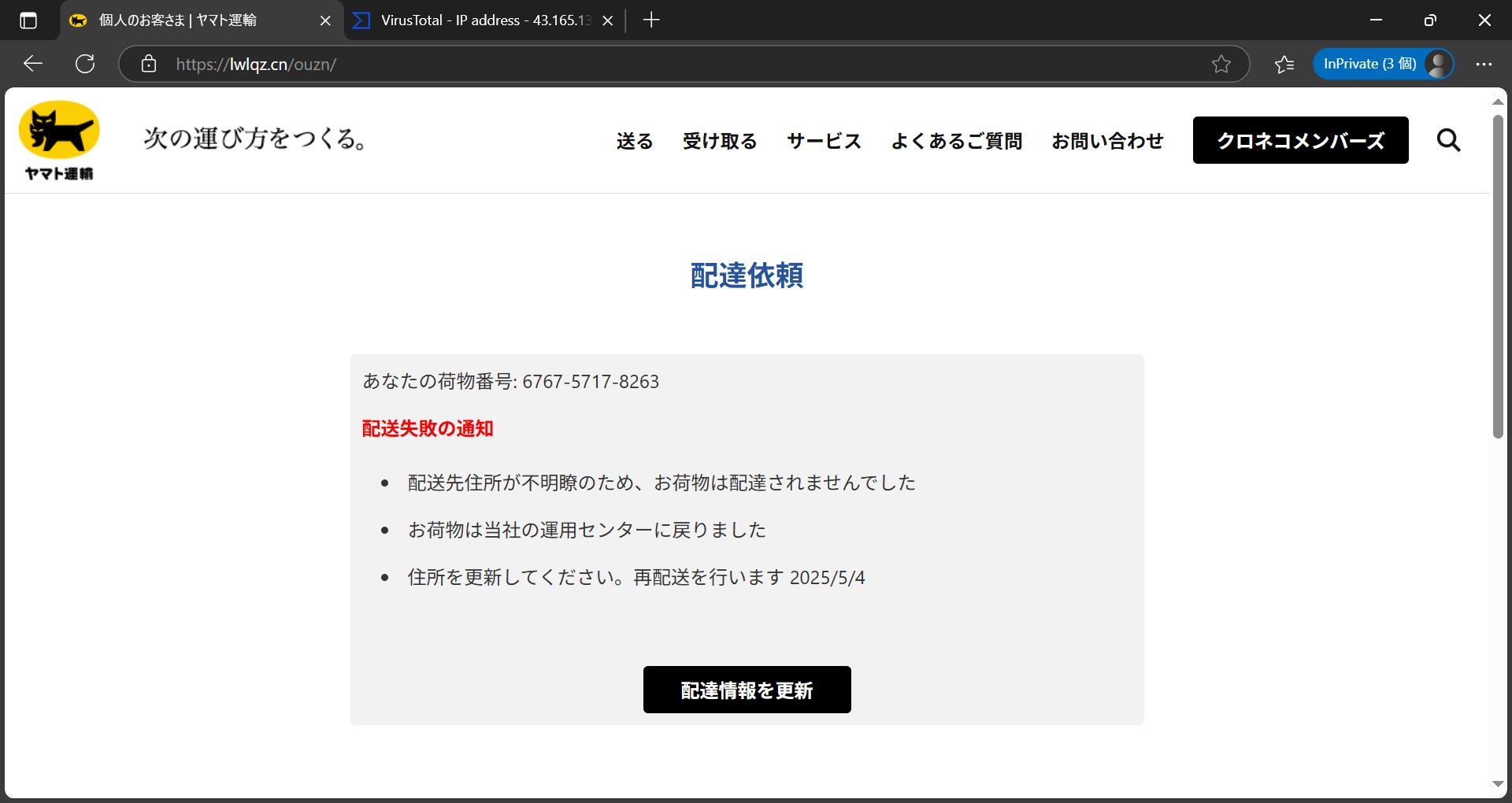Open a new tab with plus
Viewport: 1512px width, 803px height.
[651, 20]
